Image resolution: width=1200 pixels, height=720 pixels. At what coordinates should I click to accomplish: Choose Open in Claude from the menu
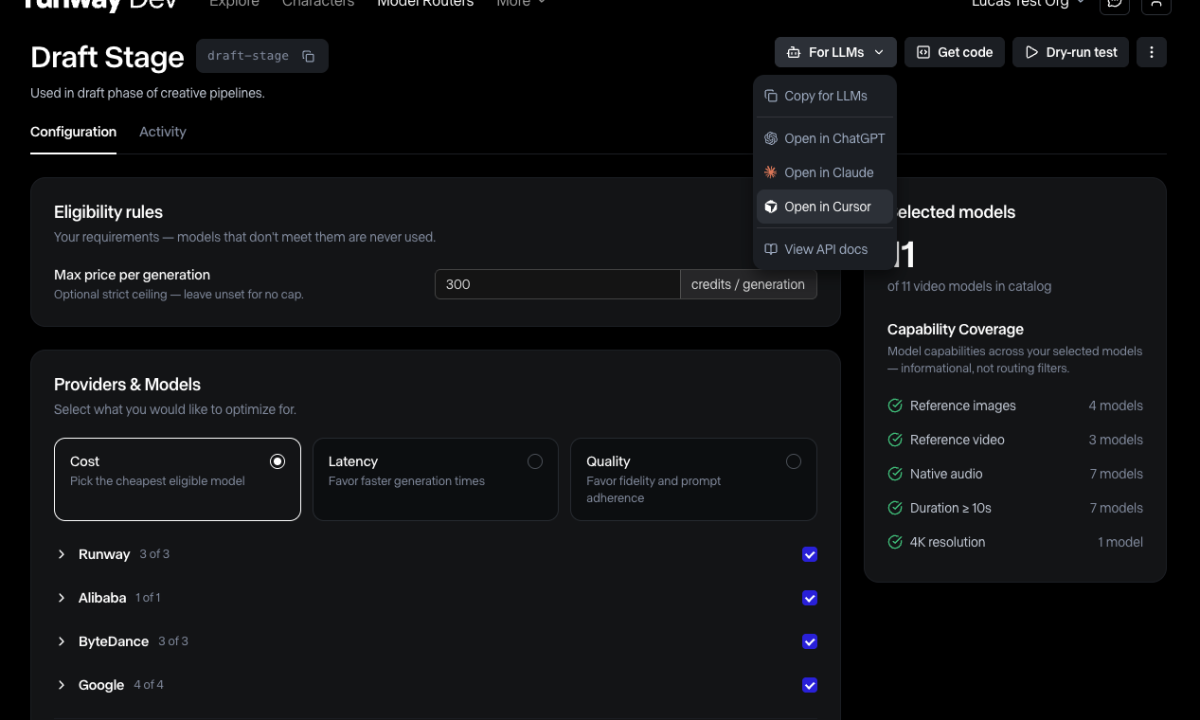tap(825, 173)
